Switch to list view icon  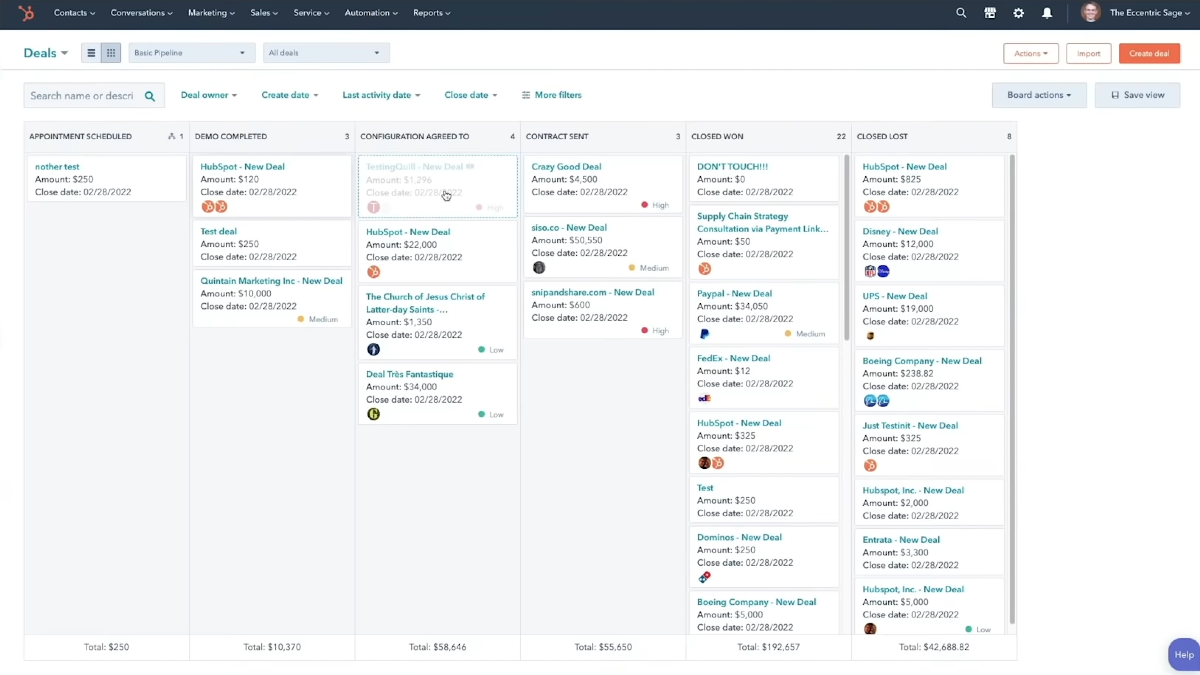(x=91, y=53)
